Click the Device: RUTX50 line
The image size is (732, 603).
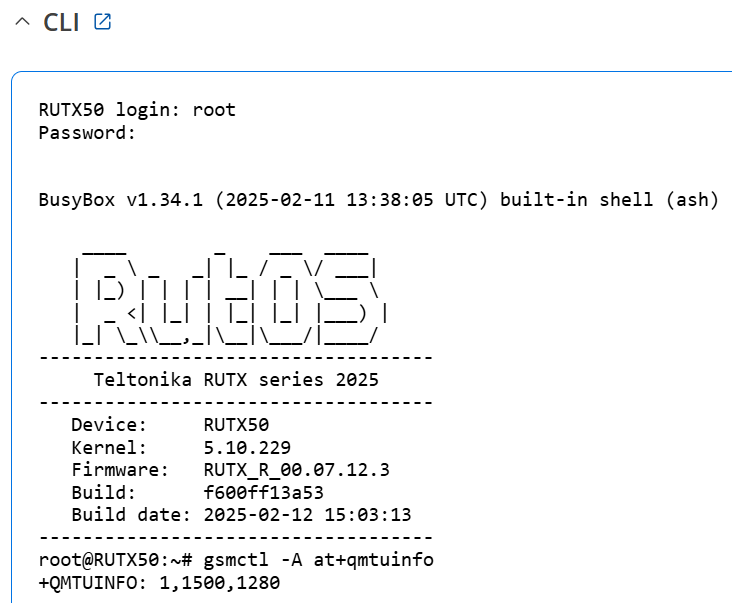pos(170,425)
